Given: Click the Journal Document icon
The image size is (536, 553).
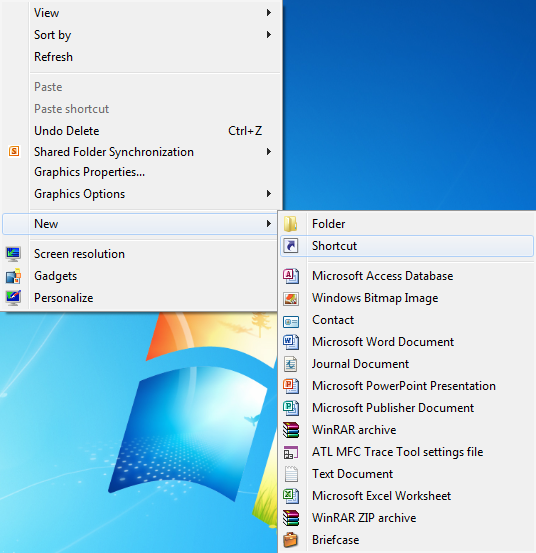Looking at the screenshot, I should [x=291, y=364].
